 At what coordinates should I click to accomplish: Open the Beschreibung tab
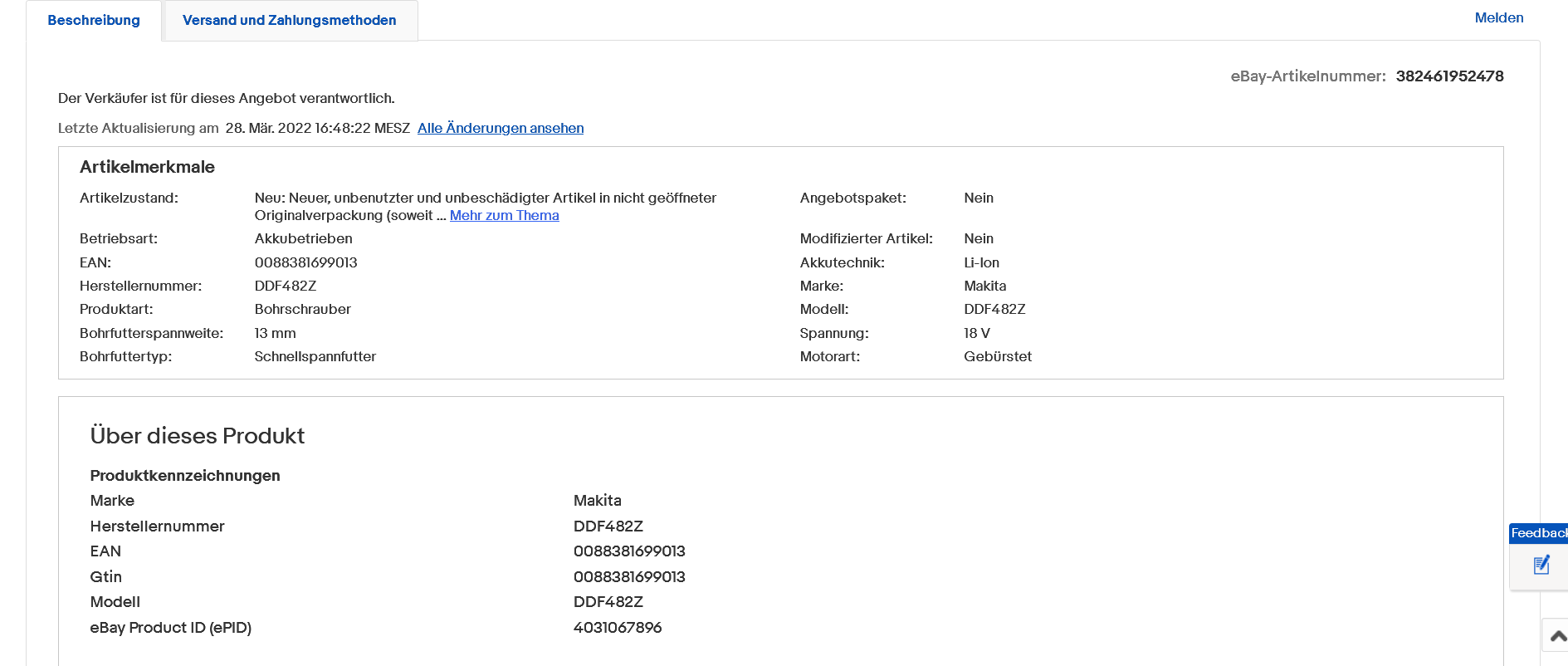tap(94, 20)
